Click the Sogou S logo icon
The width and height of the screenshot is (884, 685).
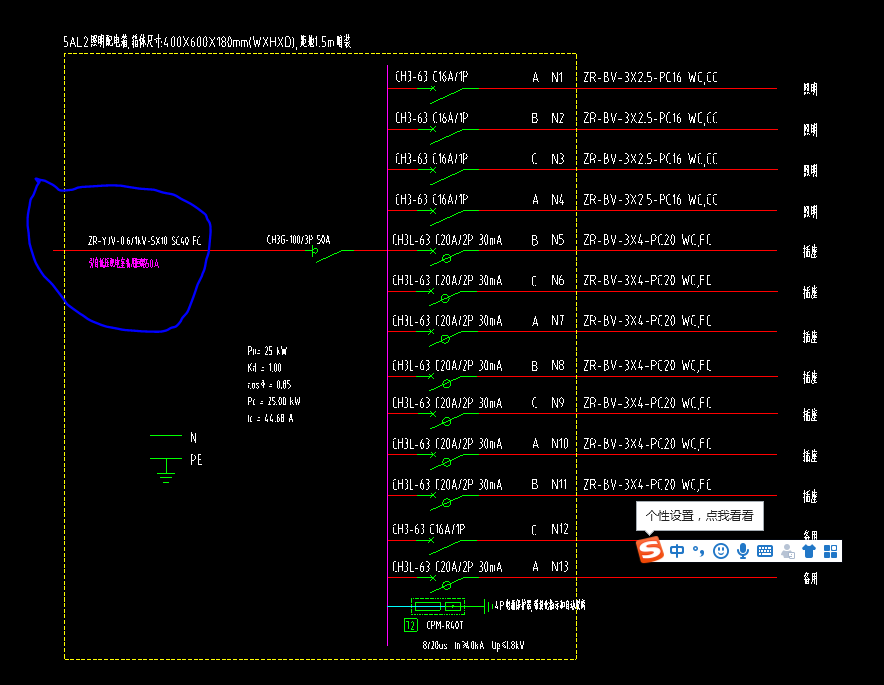coord(650,550)
